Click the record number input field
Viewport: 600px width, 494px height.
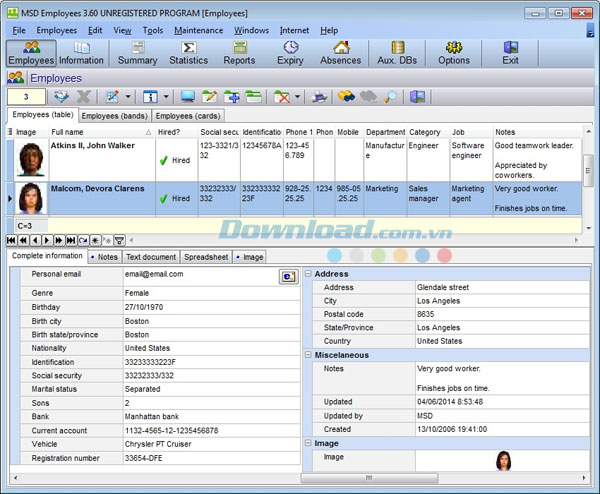coord(26,97)
